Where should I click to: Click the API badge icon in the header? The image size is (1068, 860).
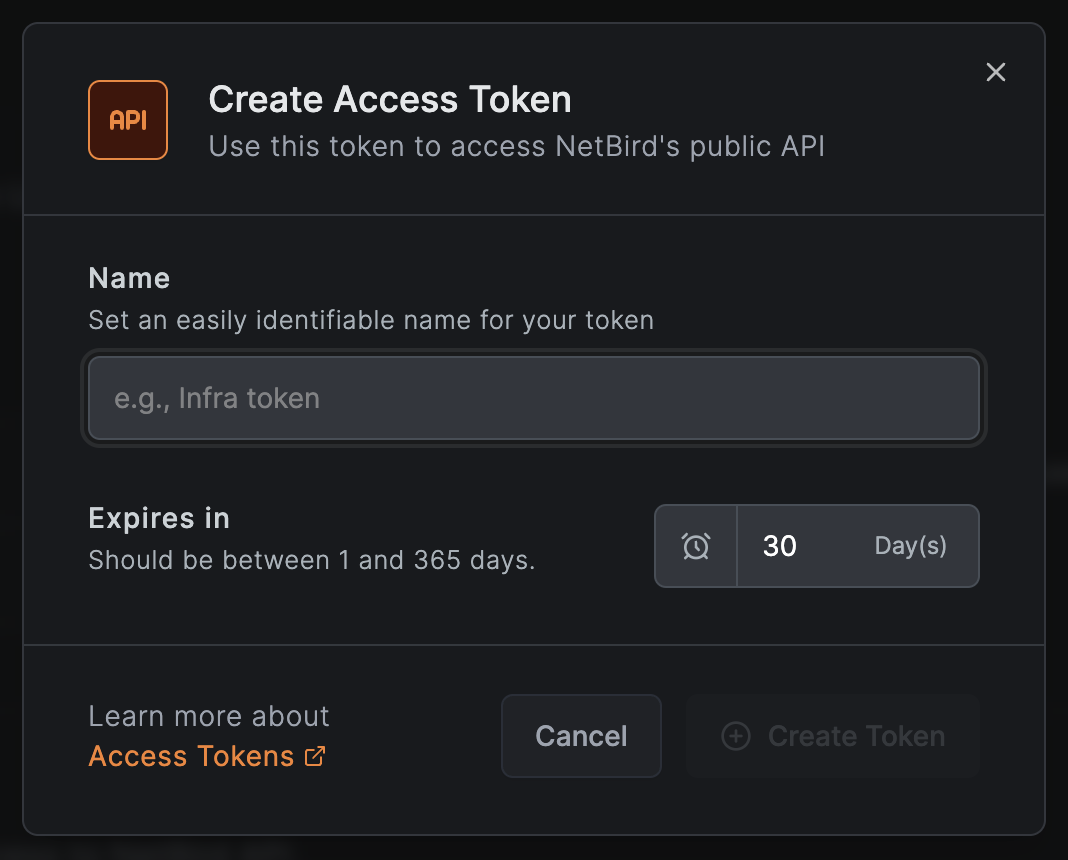(x=127, y=120)
